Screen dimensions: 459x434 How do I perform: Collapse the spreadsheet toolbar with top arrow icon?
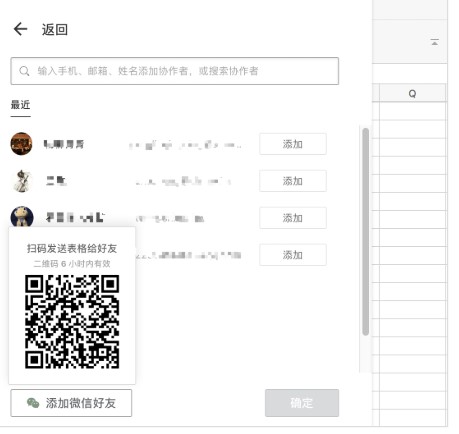[x=434, y=42]
